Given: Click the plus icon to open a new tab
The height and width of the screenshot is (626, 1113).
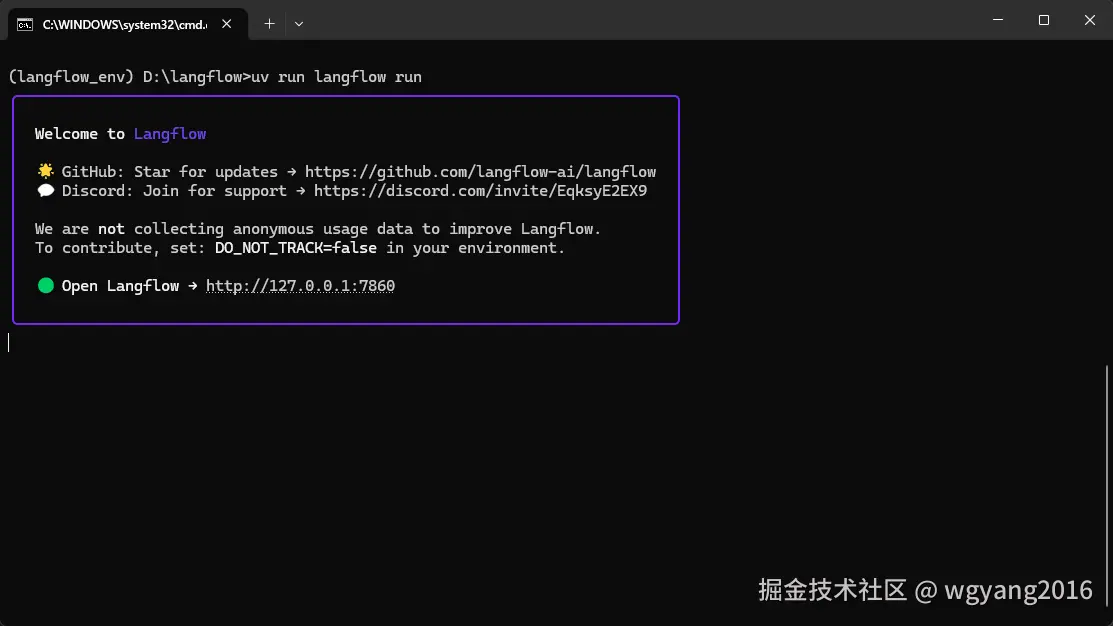Looking at the screenshot, I should [x=269, y=23].
